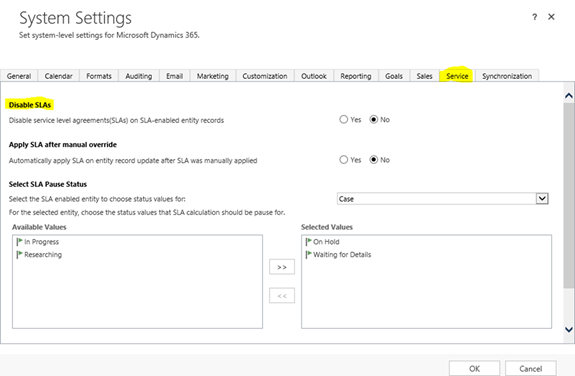
Task: Select In Progress in Available Values
Action: [x=41, y=242]
